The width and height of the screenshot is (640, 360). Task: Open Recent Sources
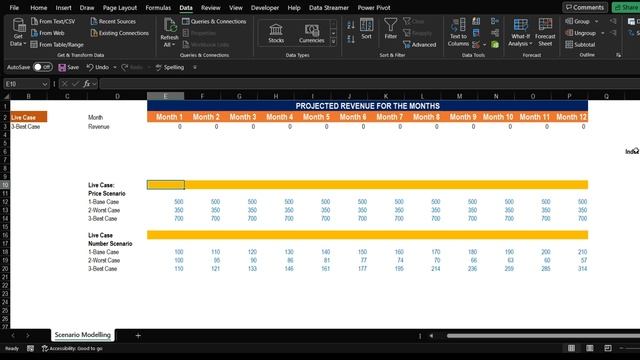click(113, 21)
